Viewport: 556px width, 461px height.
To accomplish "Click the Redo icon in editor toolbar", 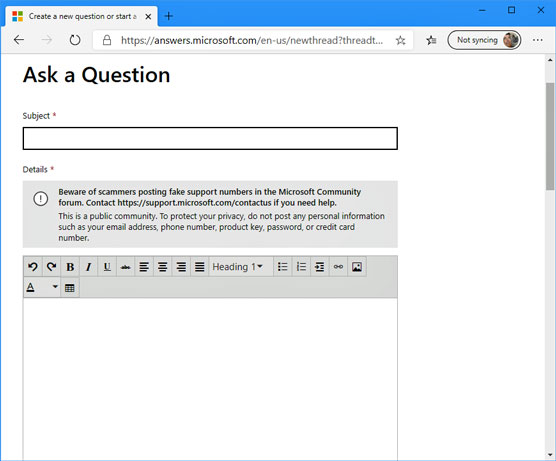I will 51,267.
